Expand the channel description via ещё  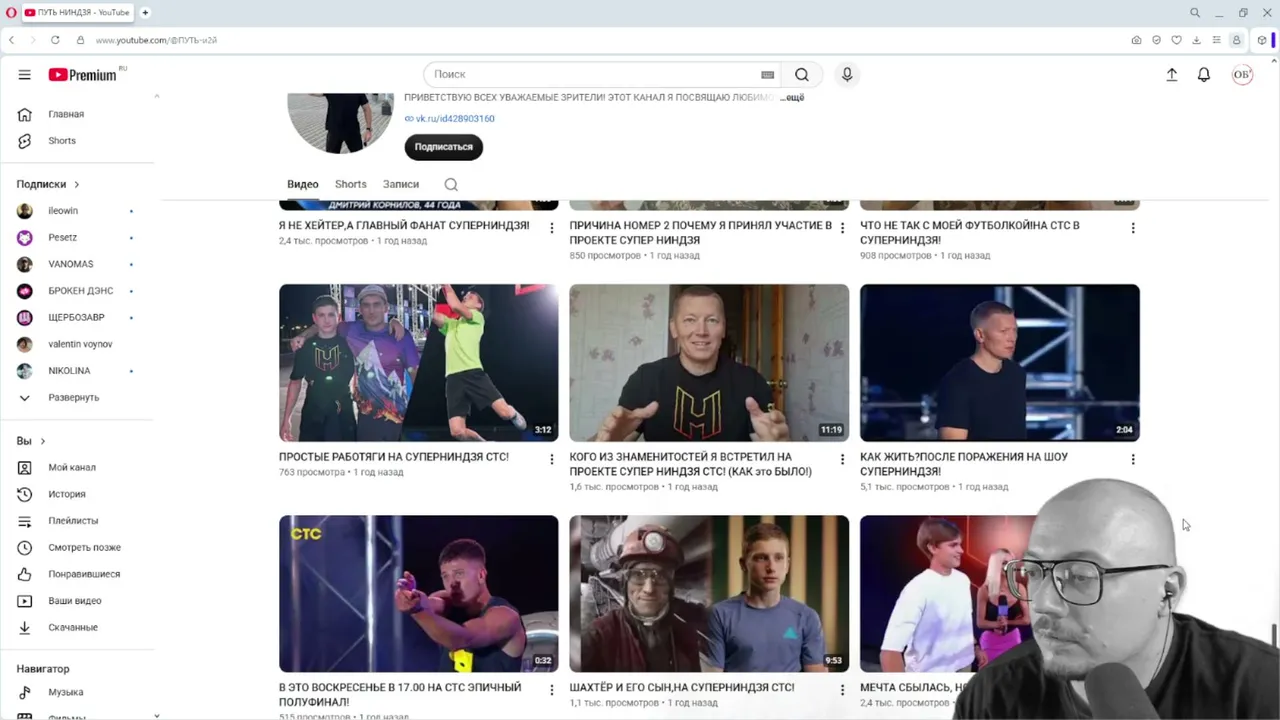click(793, 97)
